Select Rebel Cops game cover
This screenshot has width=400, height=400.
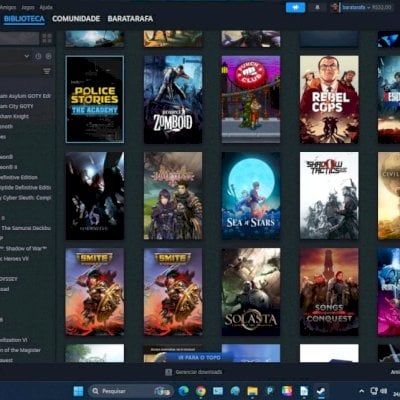[329, 99]
